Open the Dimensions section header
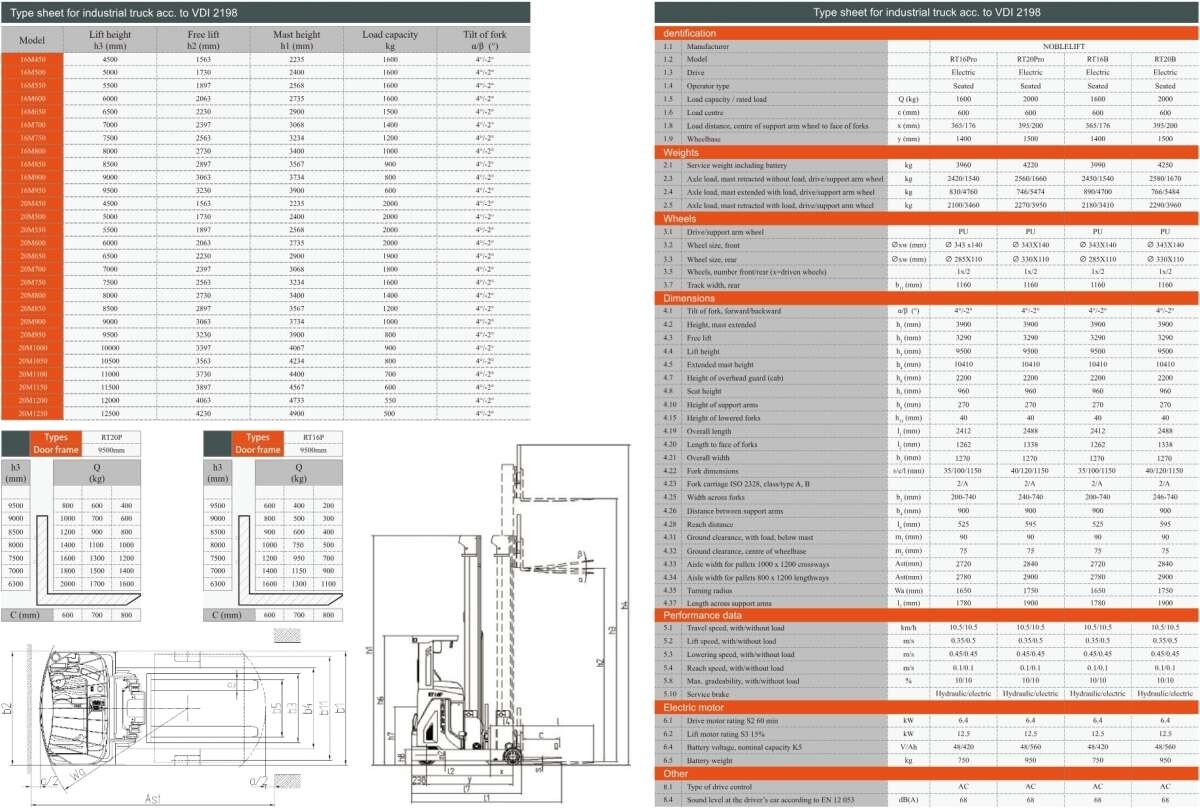Viewport: 1200px width, 810px height. [689, 297]
